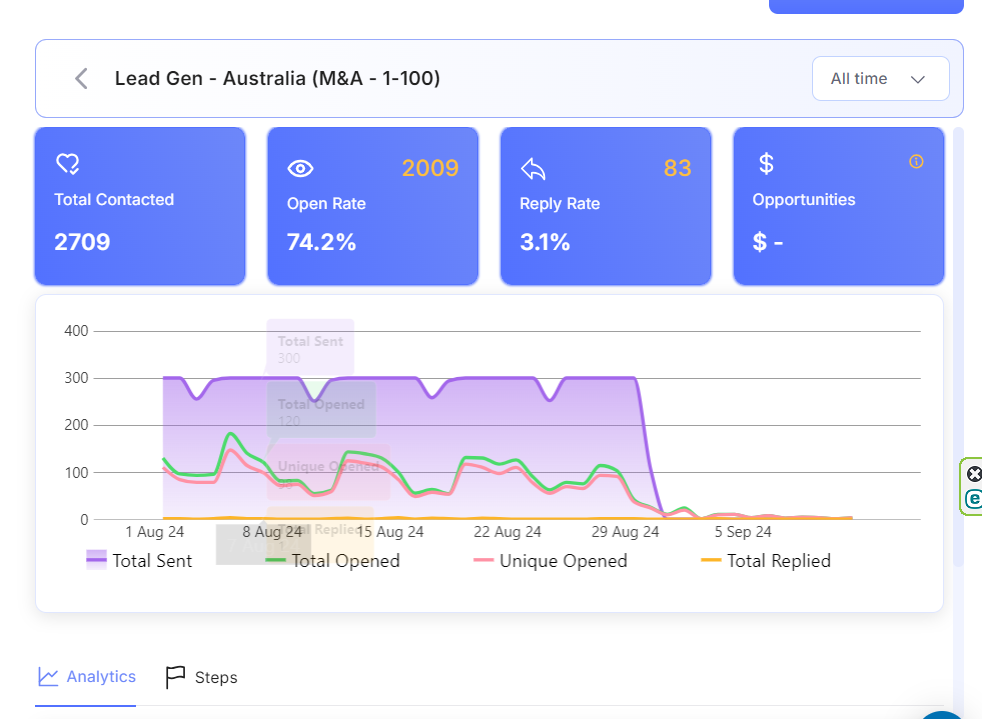The width and height of the screenshot is (982, 719).
Task: Switch to the Analytics tab
Action: [x=86, y=677]
